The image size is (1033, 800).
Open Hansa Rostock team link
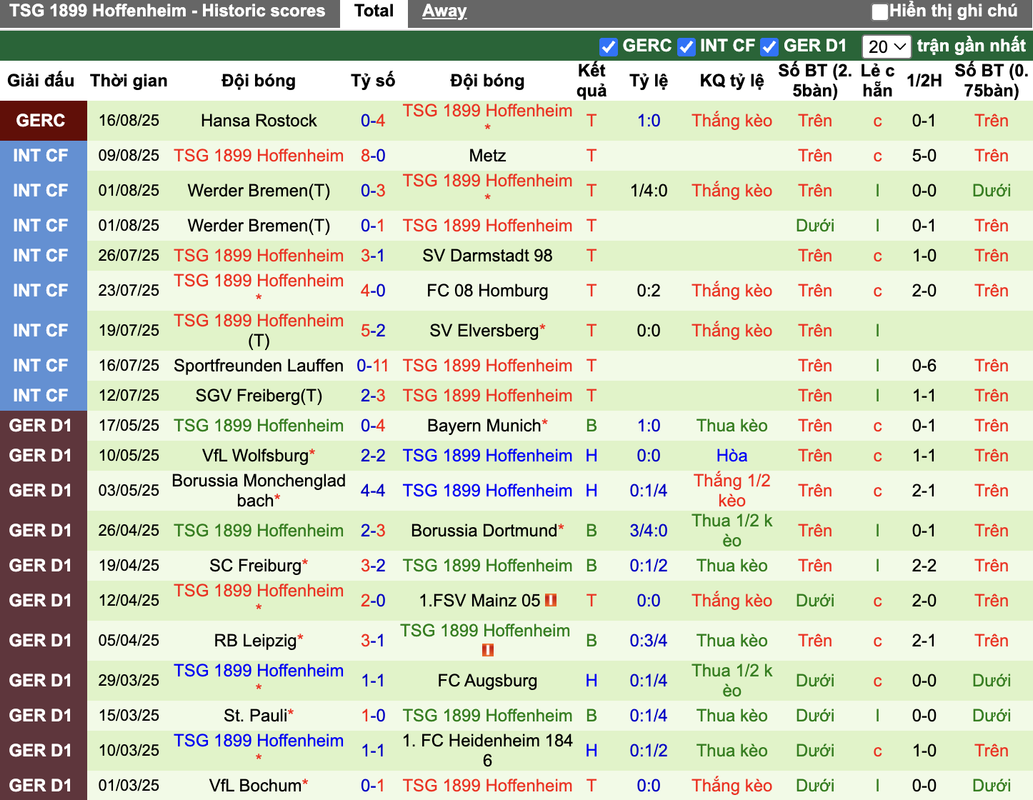[x=259, y=121]
